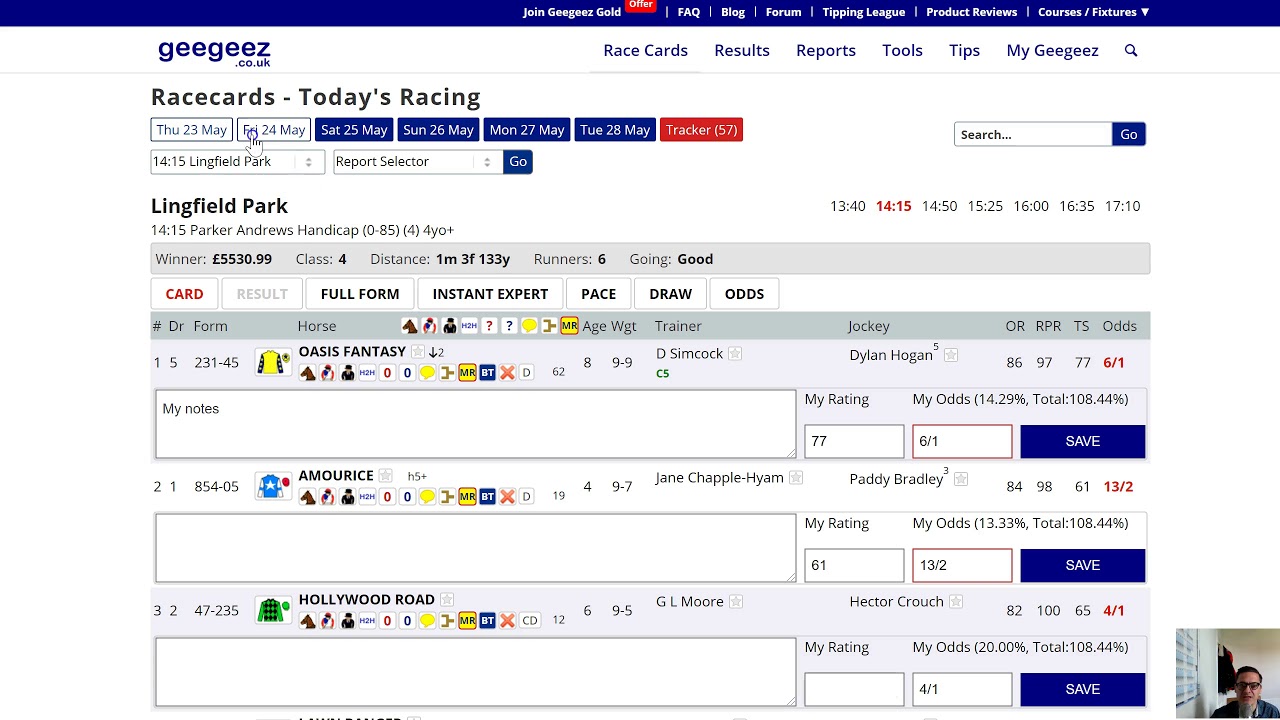Image resolution: width=1280 pixels, height=720 pixels.
Task: Click Oasis Fantasy BT icon
Action: point(487,373)
